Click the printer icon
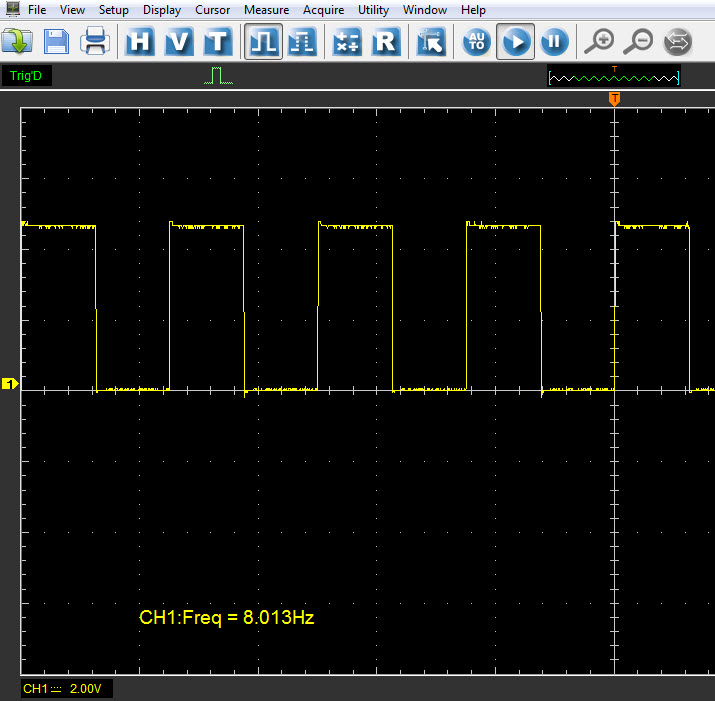The width and height of the screenshot is (715, 701). pos(95,42)
